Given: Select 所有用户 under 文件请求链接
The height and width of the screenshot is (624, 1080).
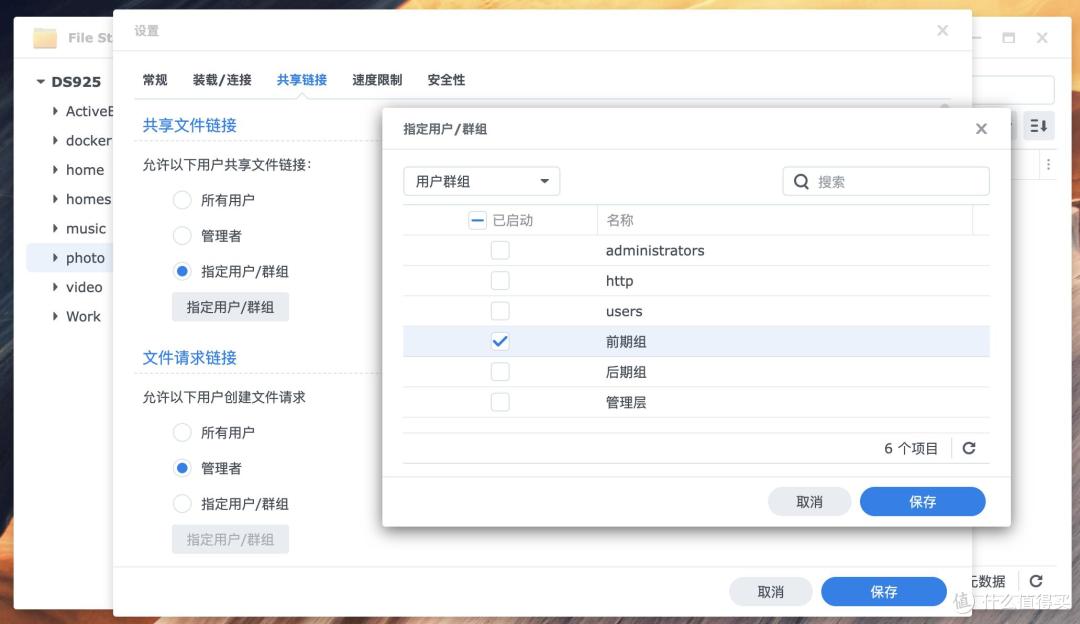Looking at the screenshot, I should pos(182,433).
